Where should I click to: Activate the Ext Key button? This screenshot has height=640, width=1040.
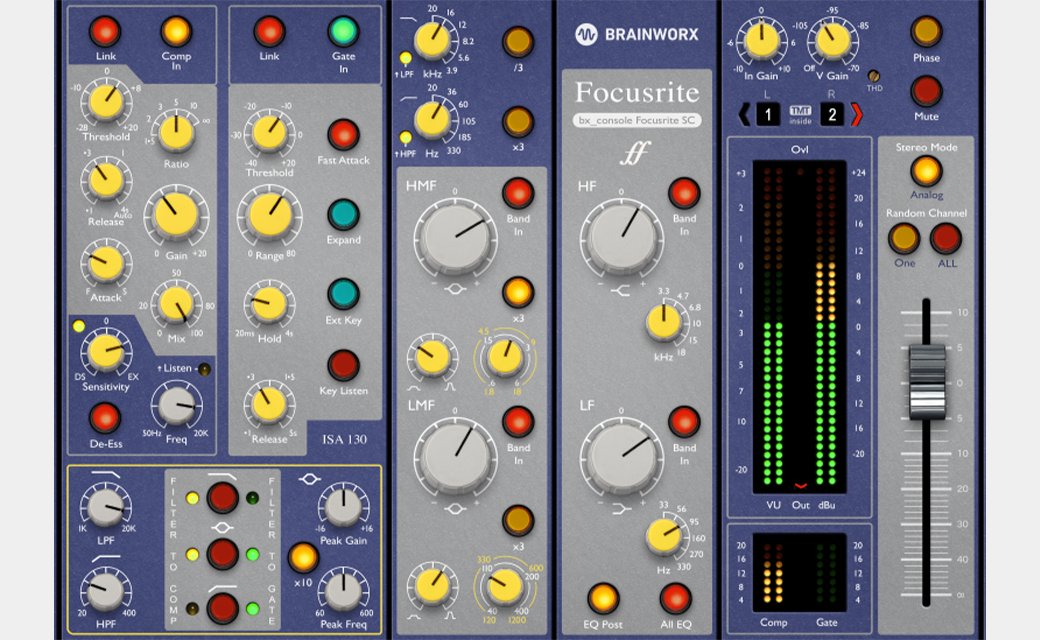click(x=343, y=294)
